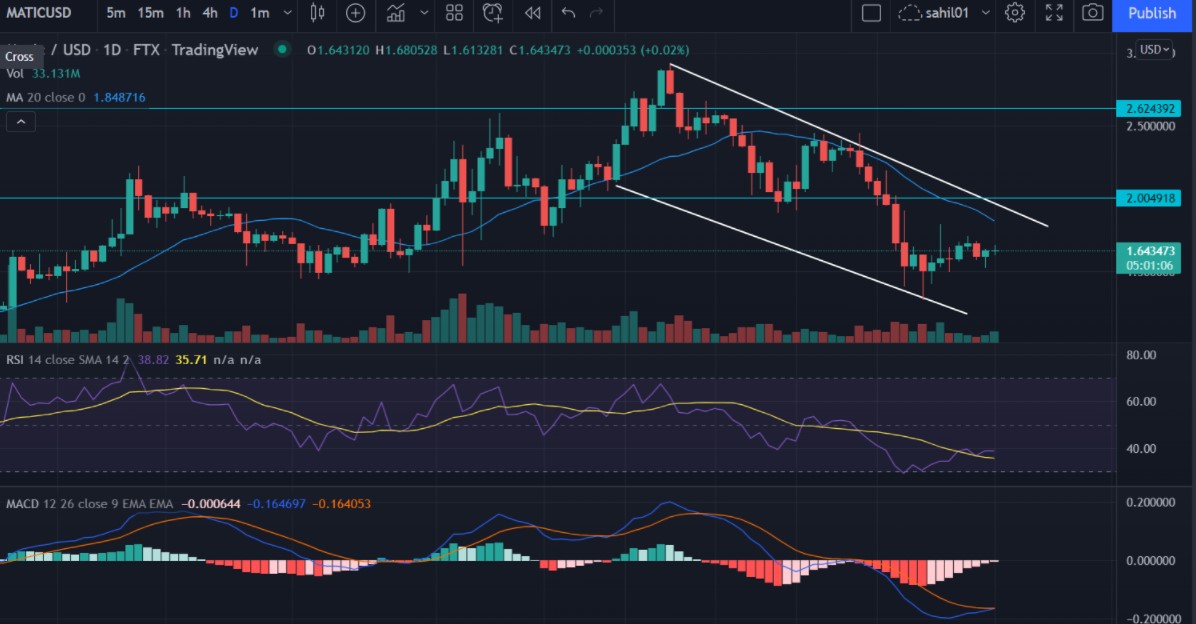Open the USD currency dropdown
1196x624 pixels.
click(1155, 50)
